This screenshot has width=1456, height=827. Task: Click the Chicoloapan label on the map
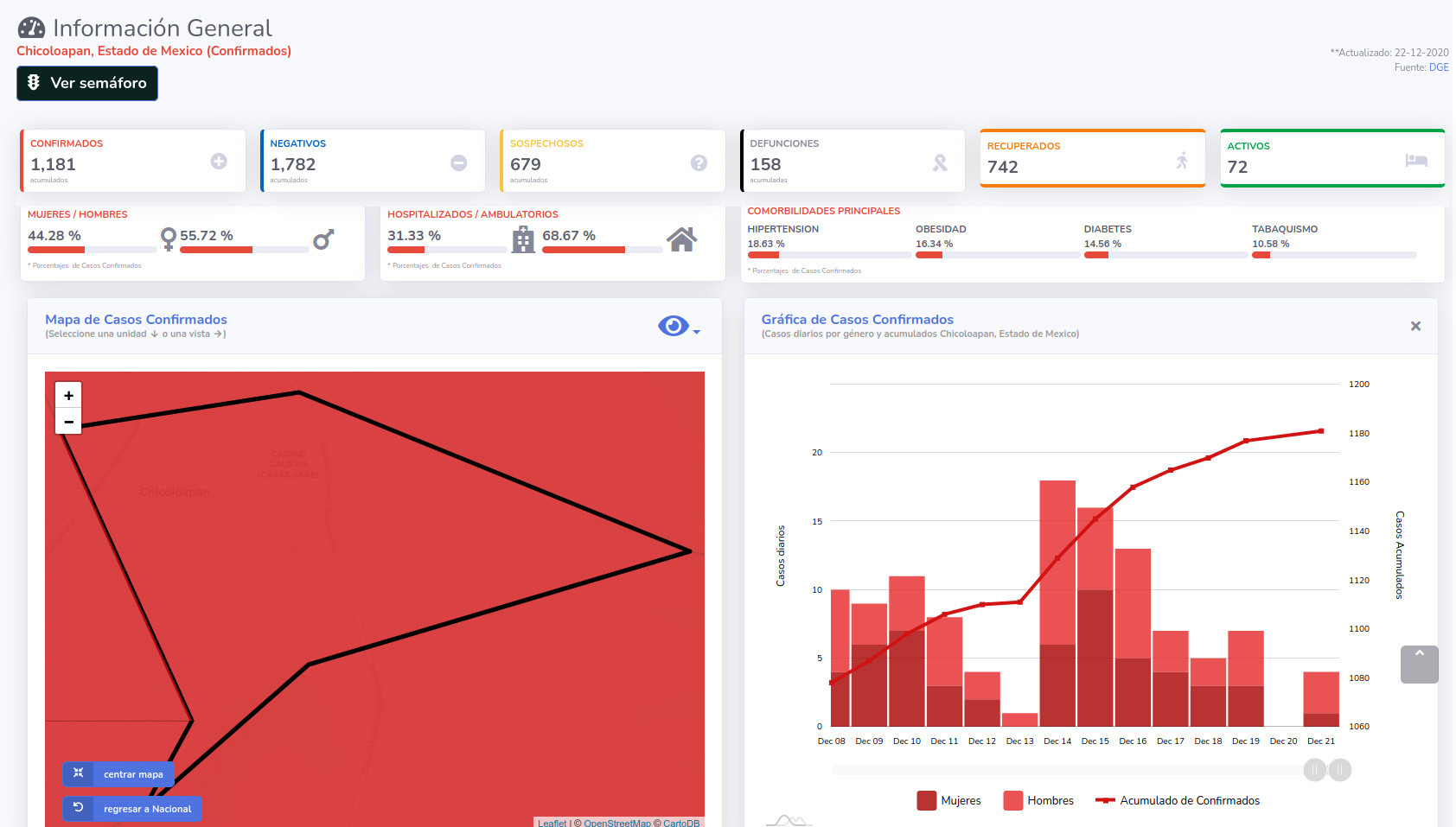pyautogui.click(x=175, y=492)
